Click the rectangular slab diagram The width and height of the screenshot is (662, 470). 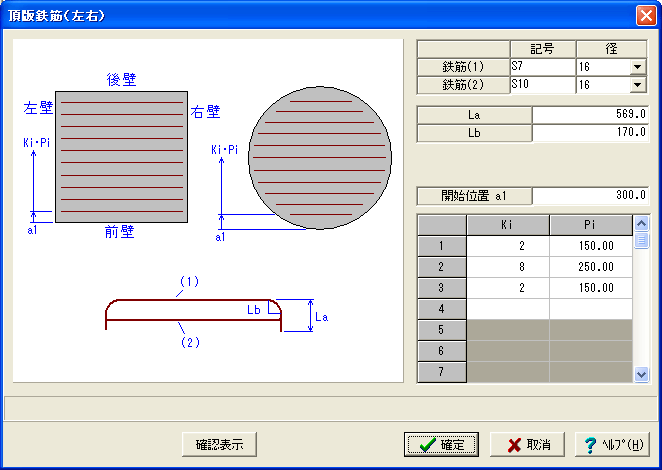[122, 157]
